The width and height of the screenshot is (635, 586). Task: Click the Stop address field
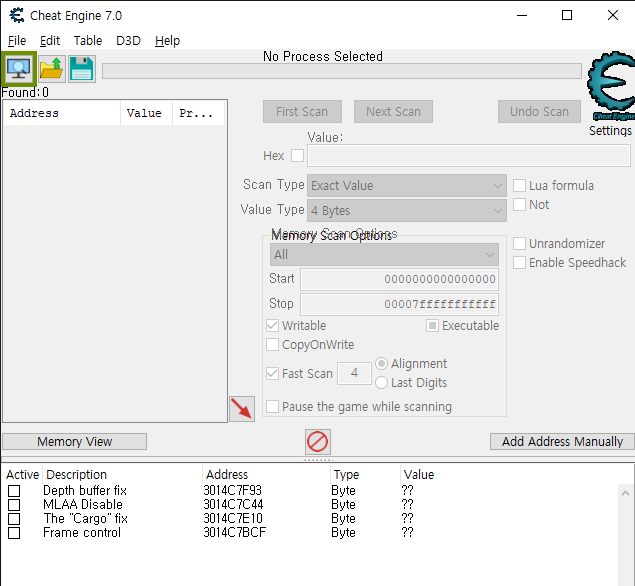click(399, 304)
